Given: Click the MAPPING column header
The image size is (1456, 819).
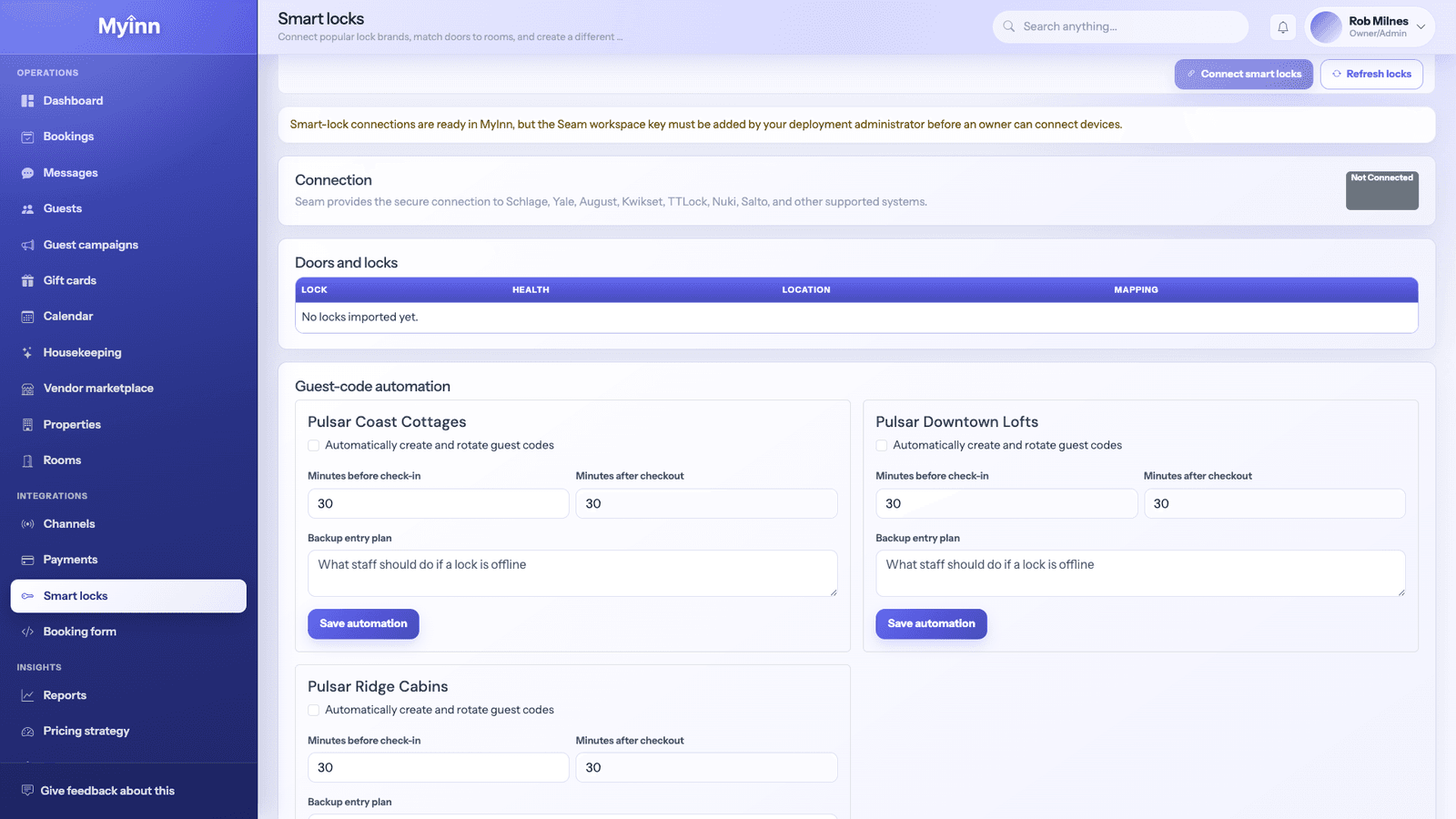Looking at the screenshot, I should (1136, 289).
